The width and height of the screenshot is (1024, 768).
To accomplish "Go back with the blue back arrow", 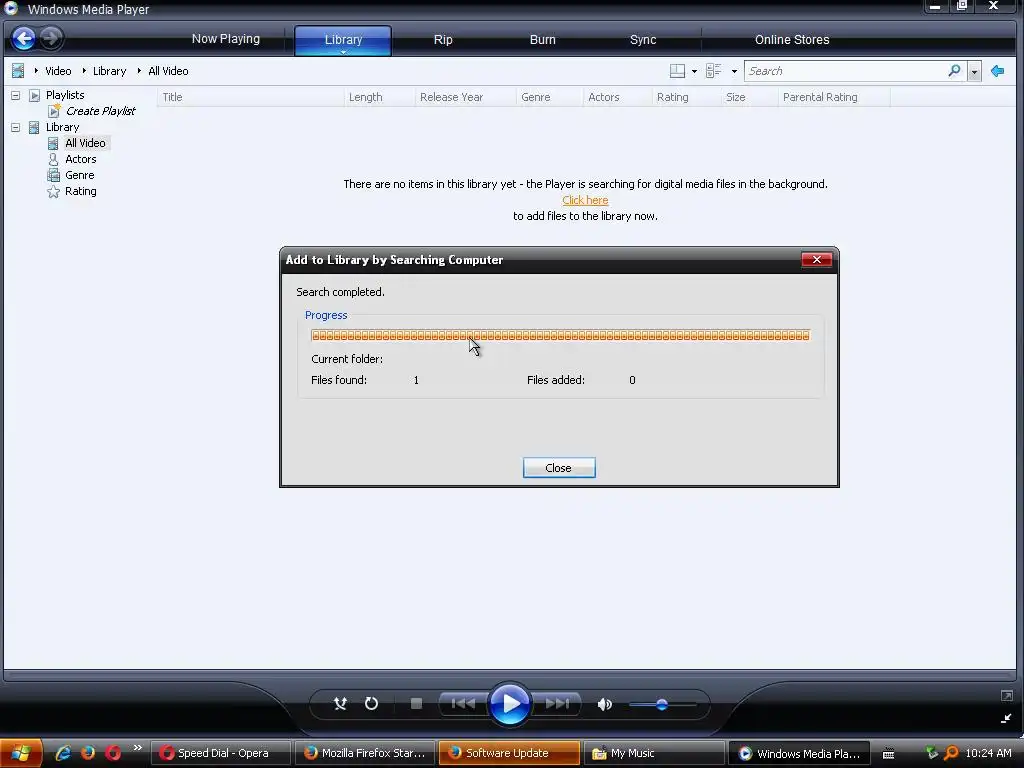I will [x=24, y=39].
